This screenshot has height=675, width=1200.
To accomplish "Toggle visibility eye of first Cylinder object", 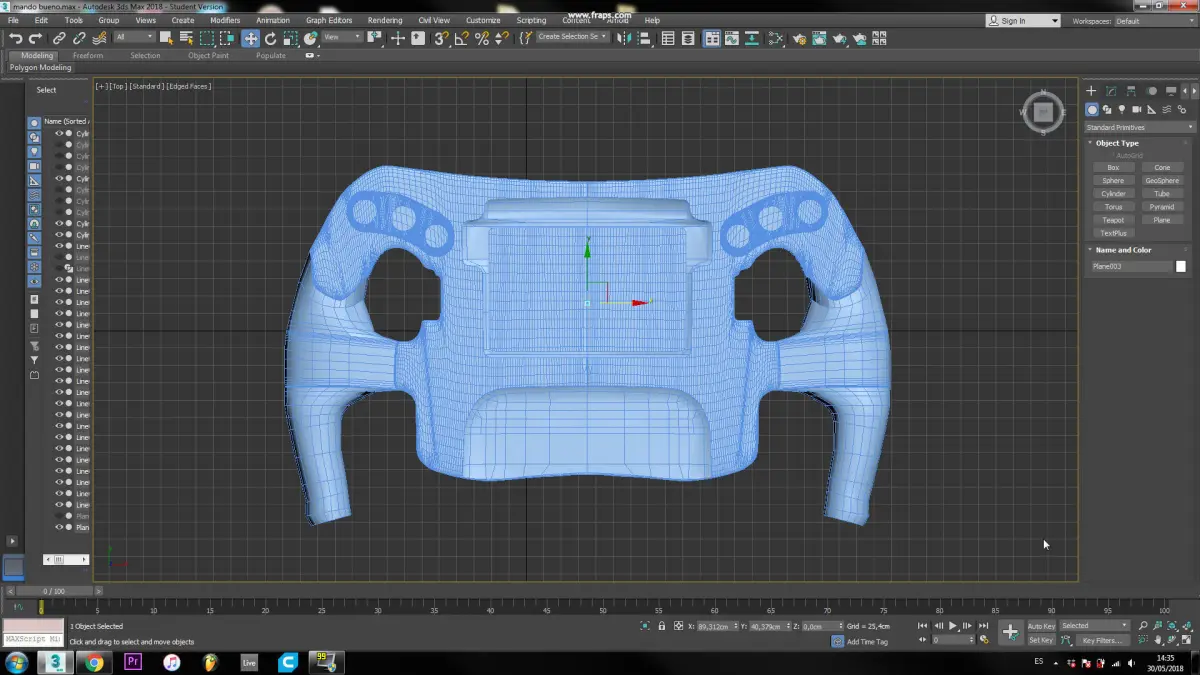I will pyautogui.click(x=58, y=133).
